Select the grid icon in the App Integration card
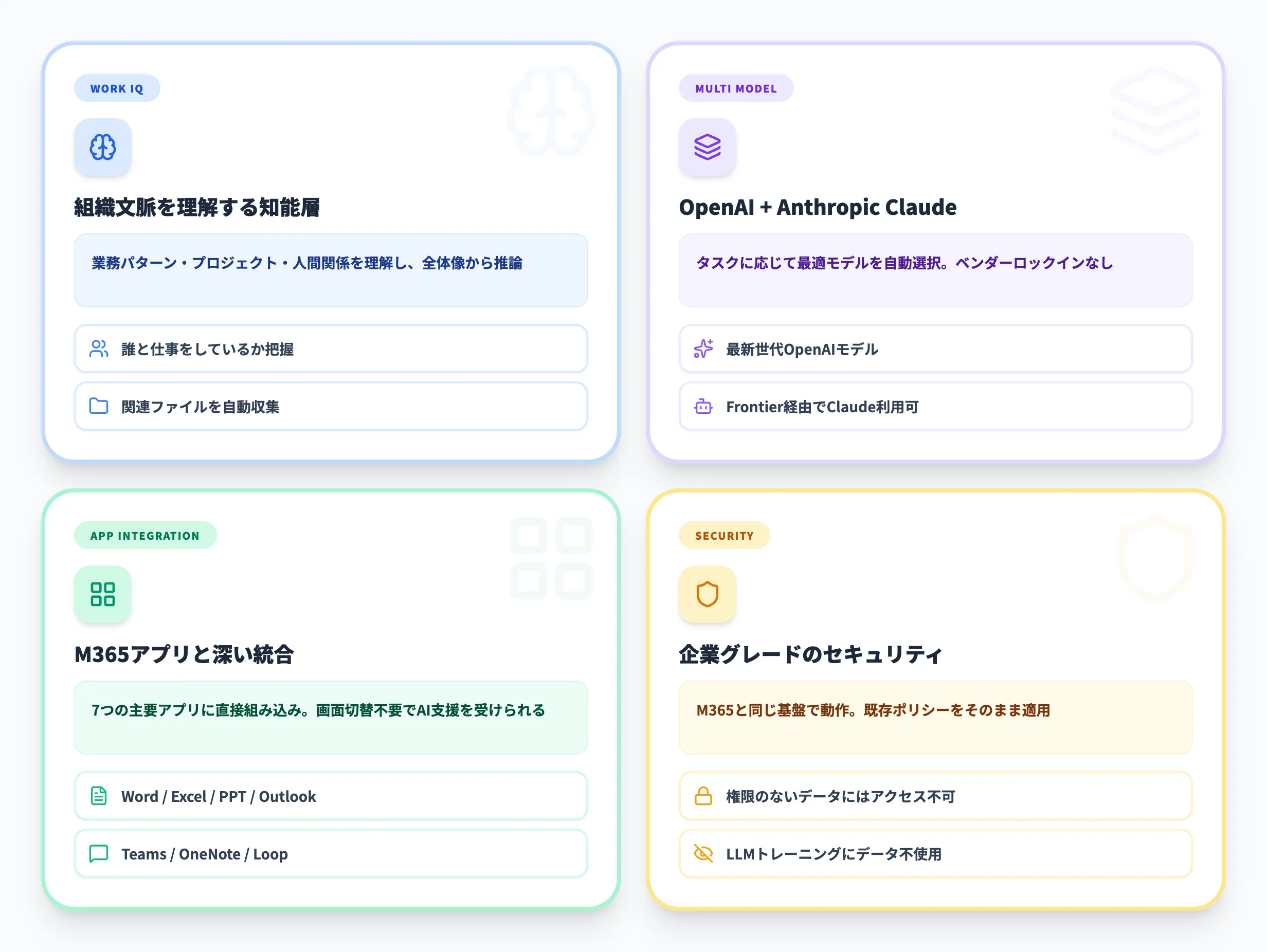1267x952 pixels. click(x=103, y=595)
